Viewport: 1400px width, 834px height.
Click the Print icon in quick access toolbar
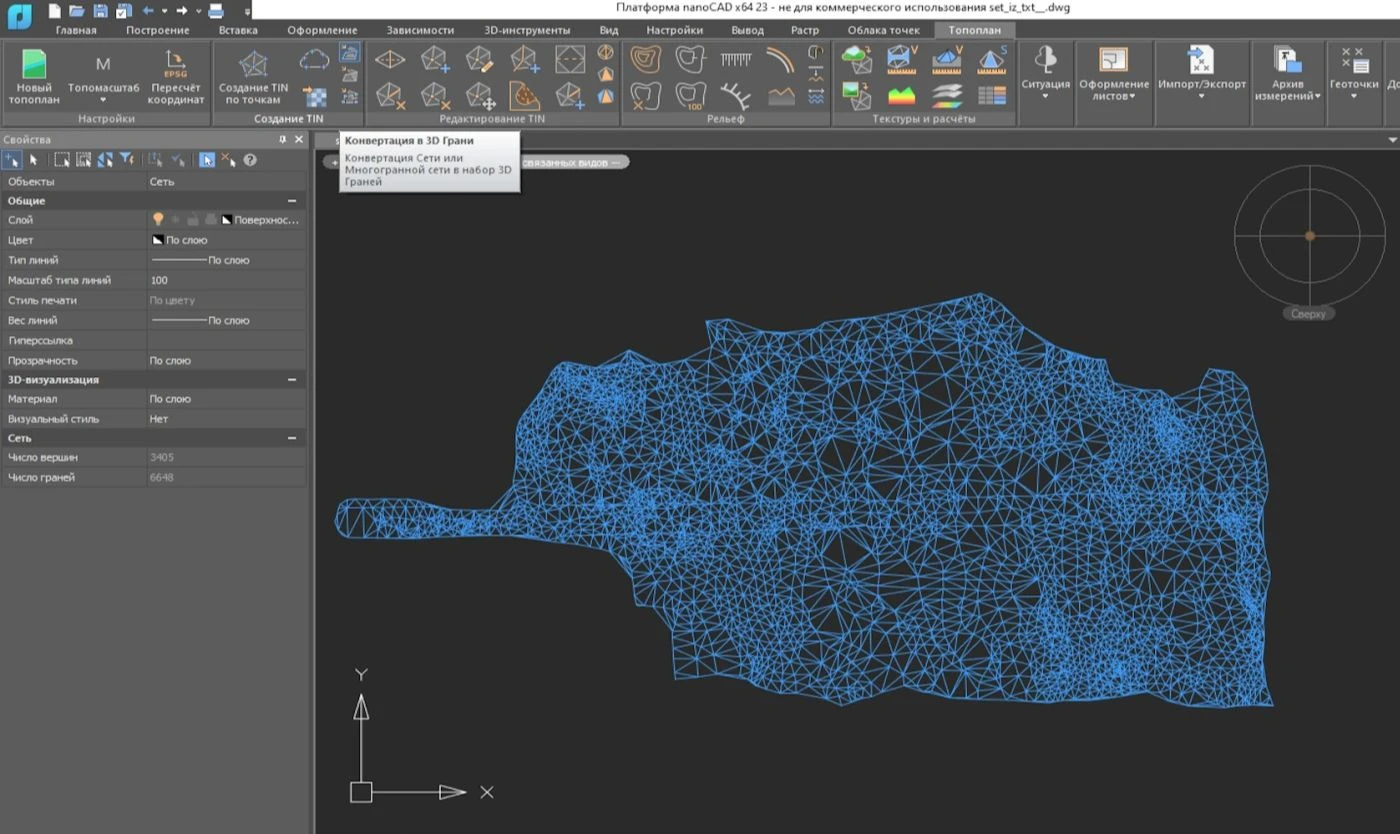tap(215, 11)
